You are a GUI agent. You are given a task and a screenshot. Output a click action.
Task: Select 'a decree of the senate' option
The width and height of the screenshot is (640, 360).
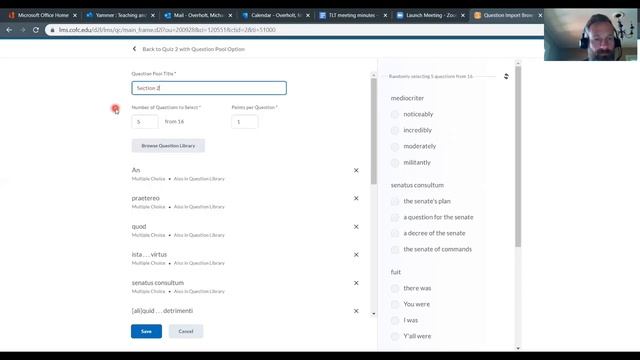pos(395,233)
